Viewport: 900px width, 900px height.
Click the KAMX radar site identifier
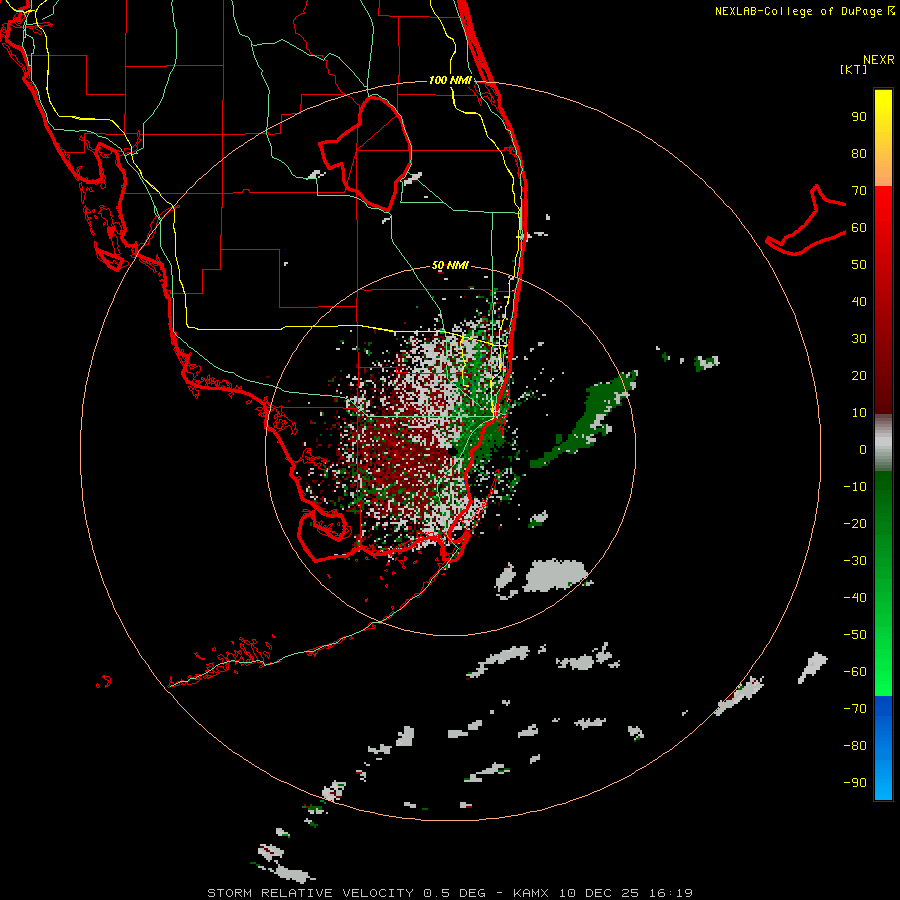coord(531,893)
